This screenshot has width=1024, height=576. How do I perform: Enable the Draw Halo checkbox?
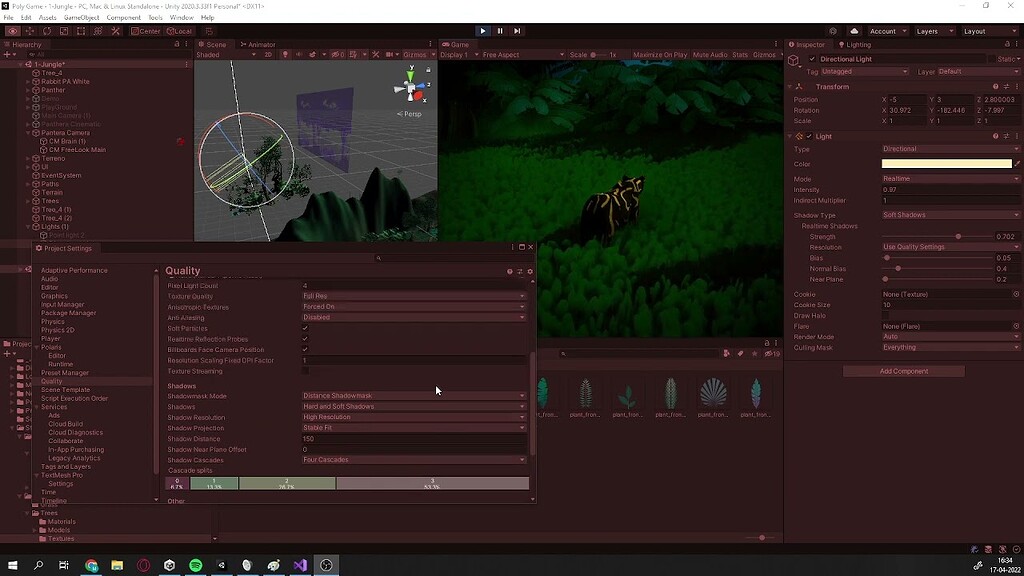pos(886,314)
